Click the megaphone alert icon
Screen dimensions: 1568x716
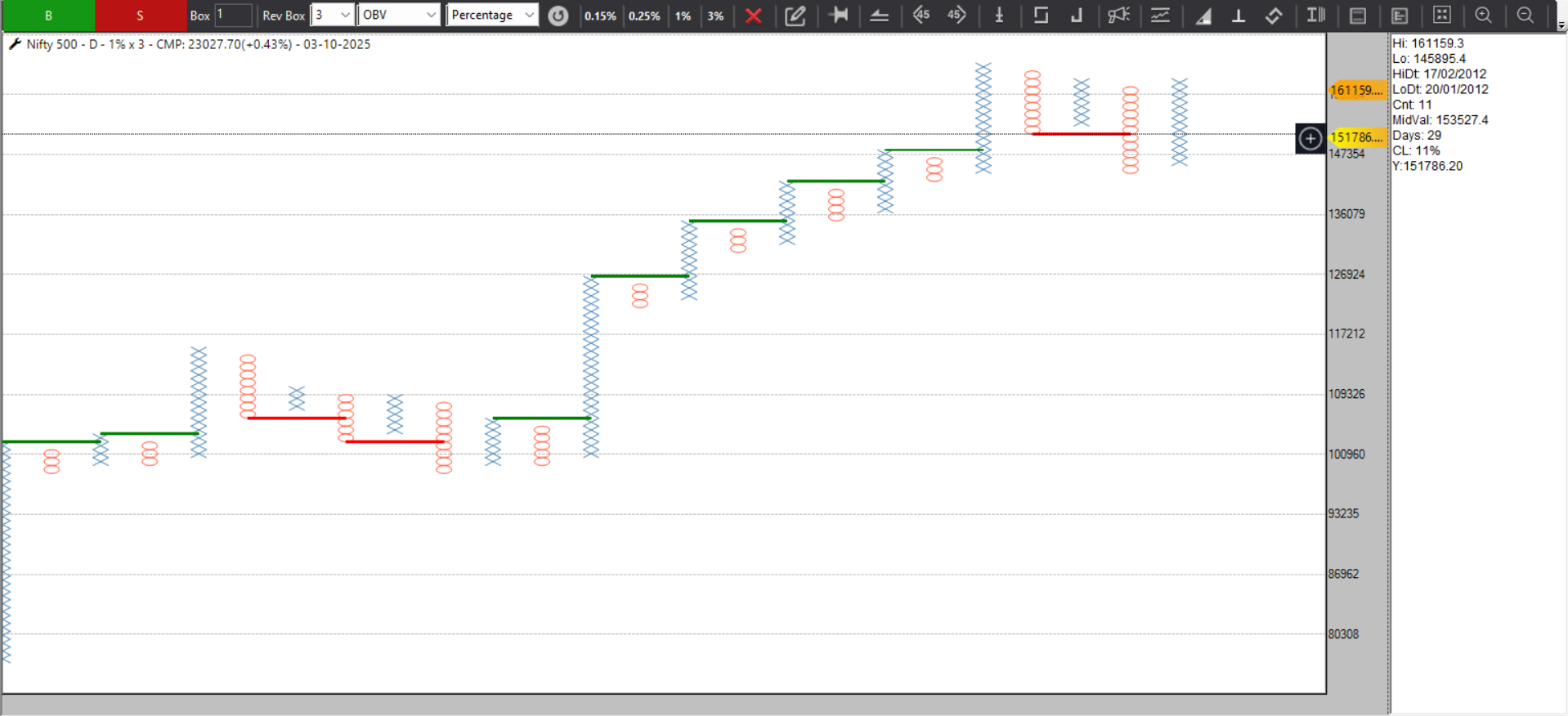pos(1118,15)
